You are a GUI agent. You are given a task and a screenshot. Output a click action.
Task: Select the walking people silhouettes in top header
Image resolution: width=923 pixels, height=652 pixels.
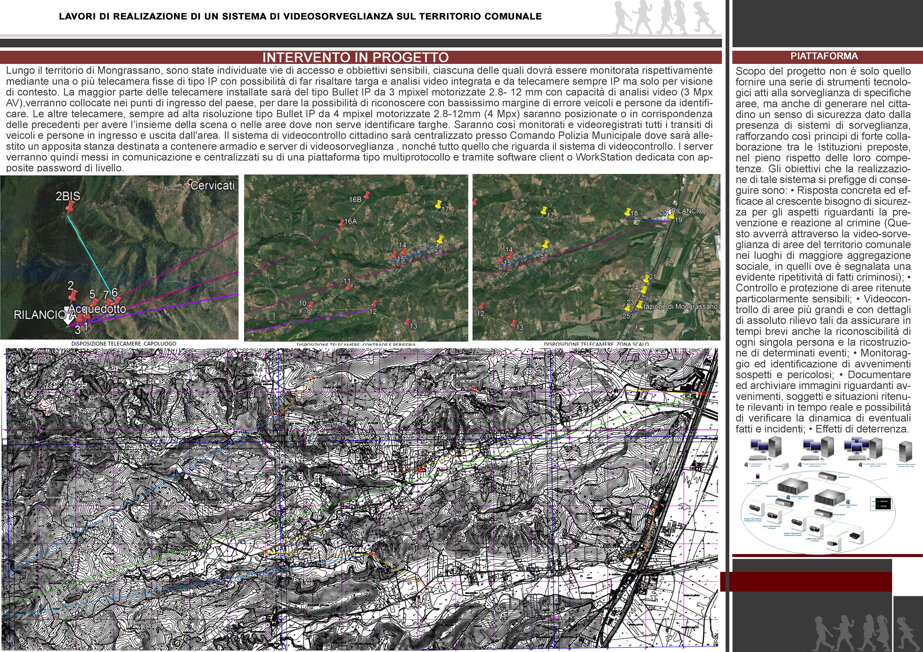tap(664, 17)
